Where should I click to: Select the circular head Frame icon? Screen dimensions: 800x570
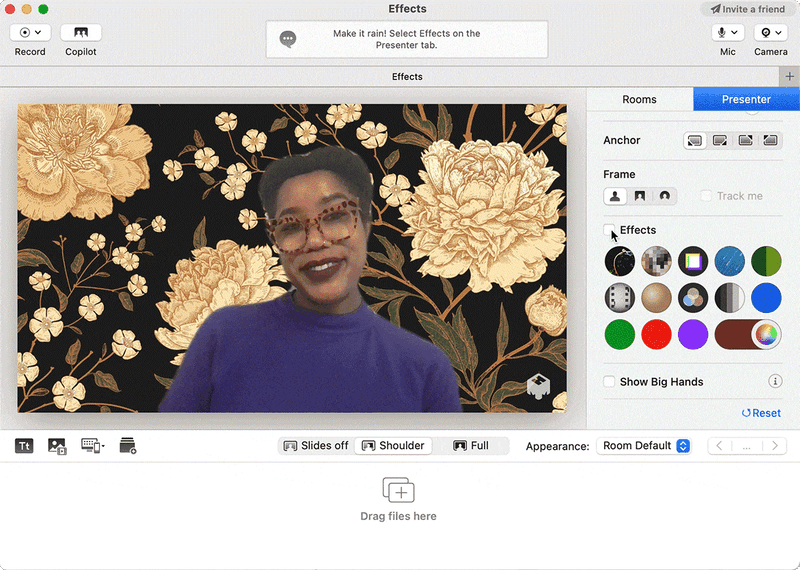(x=664, y=196)
